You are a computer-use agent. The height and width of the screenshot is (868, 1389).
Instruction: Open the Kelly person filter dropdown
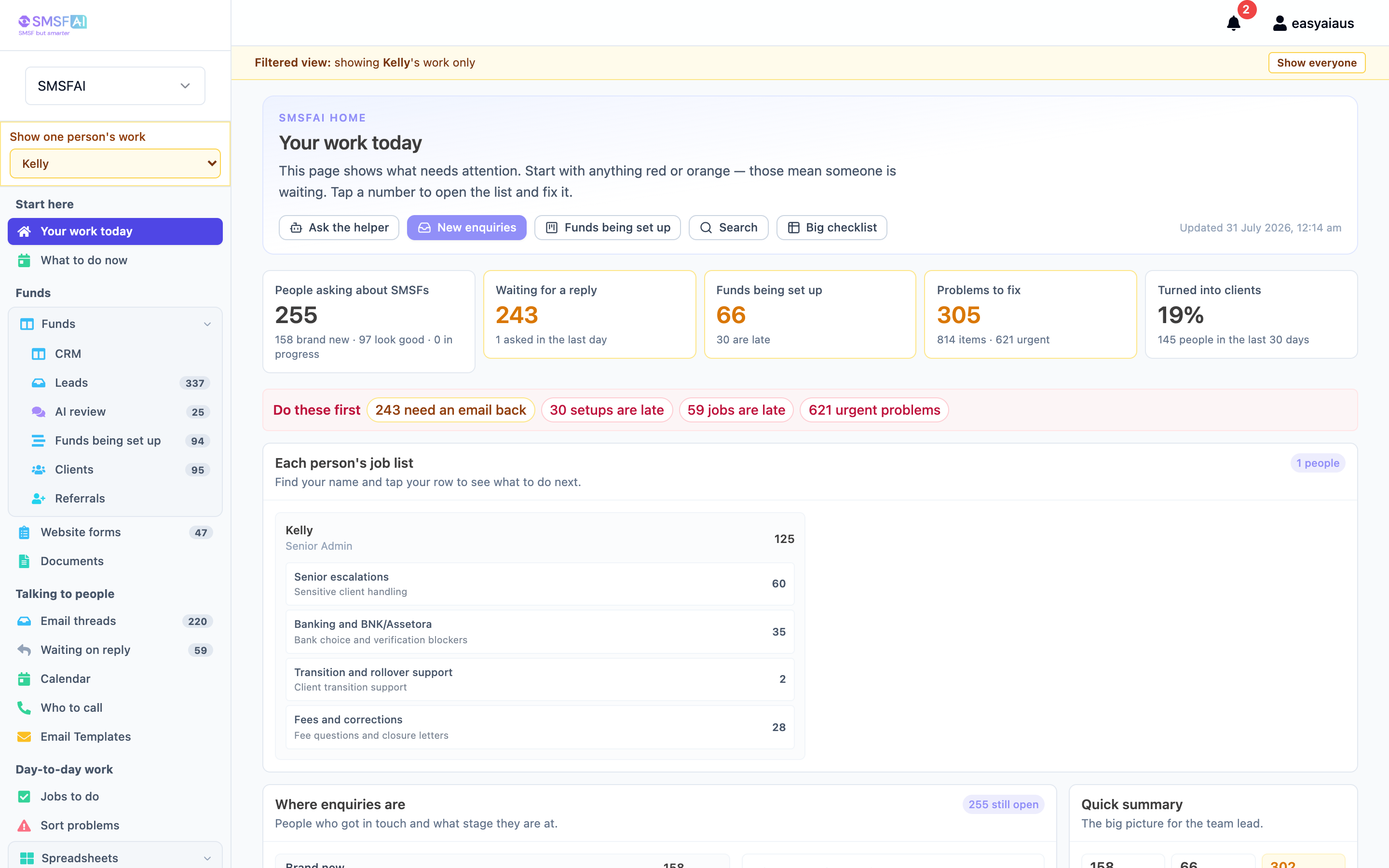(x=115, y=163)
